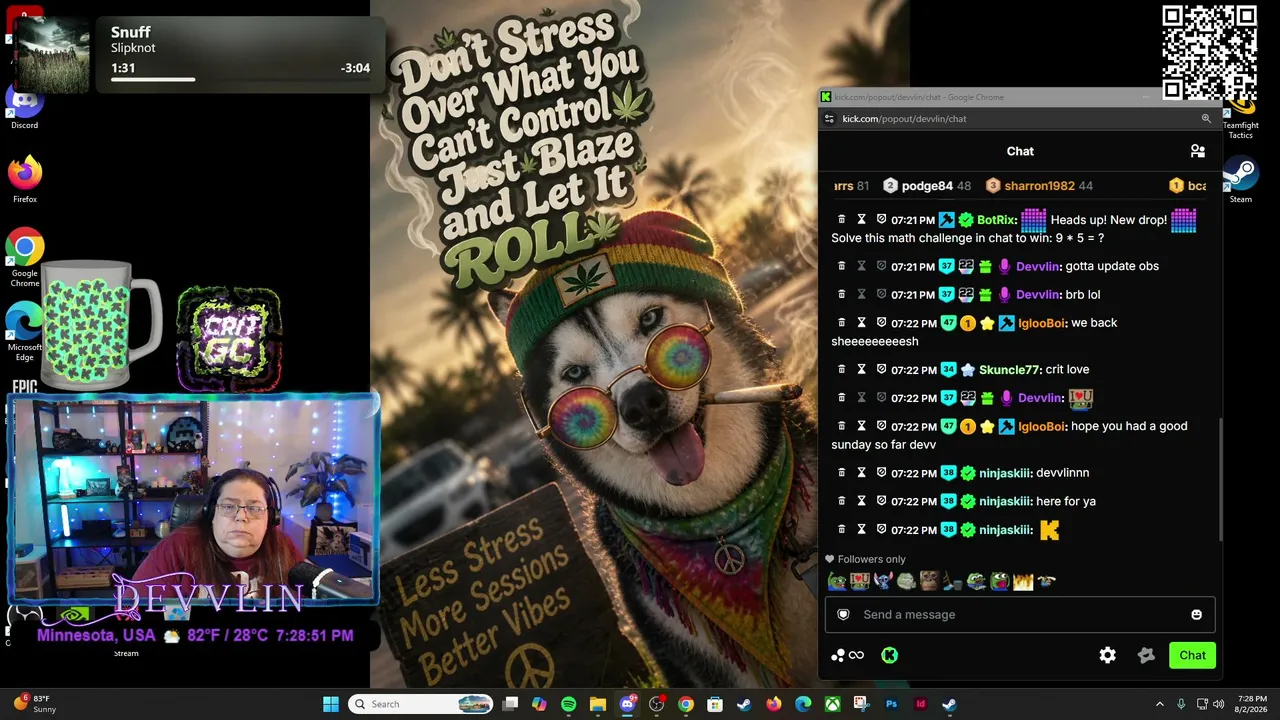Open chat settings gear icon
The image size is (1280, 720).
click(x=1107, y=655)
